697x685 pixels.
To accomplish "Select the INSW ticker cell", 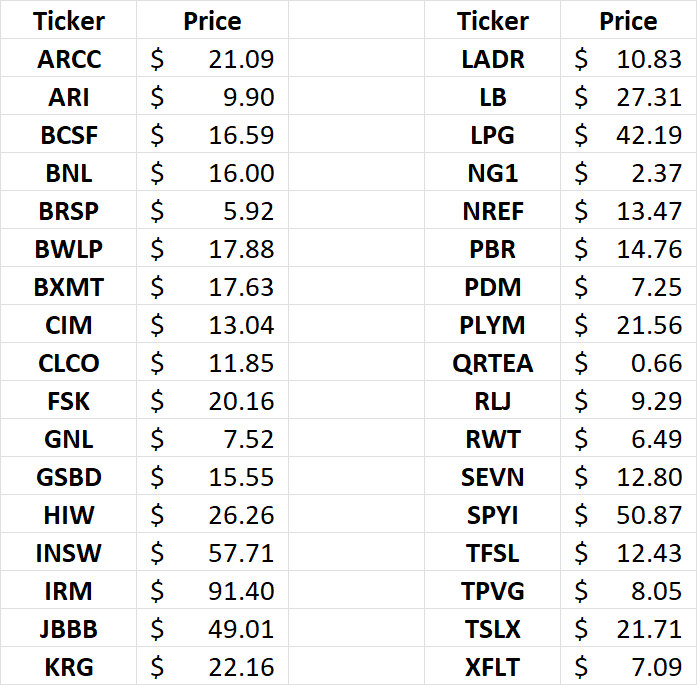I will pos(69,553).
